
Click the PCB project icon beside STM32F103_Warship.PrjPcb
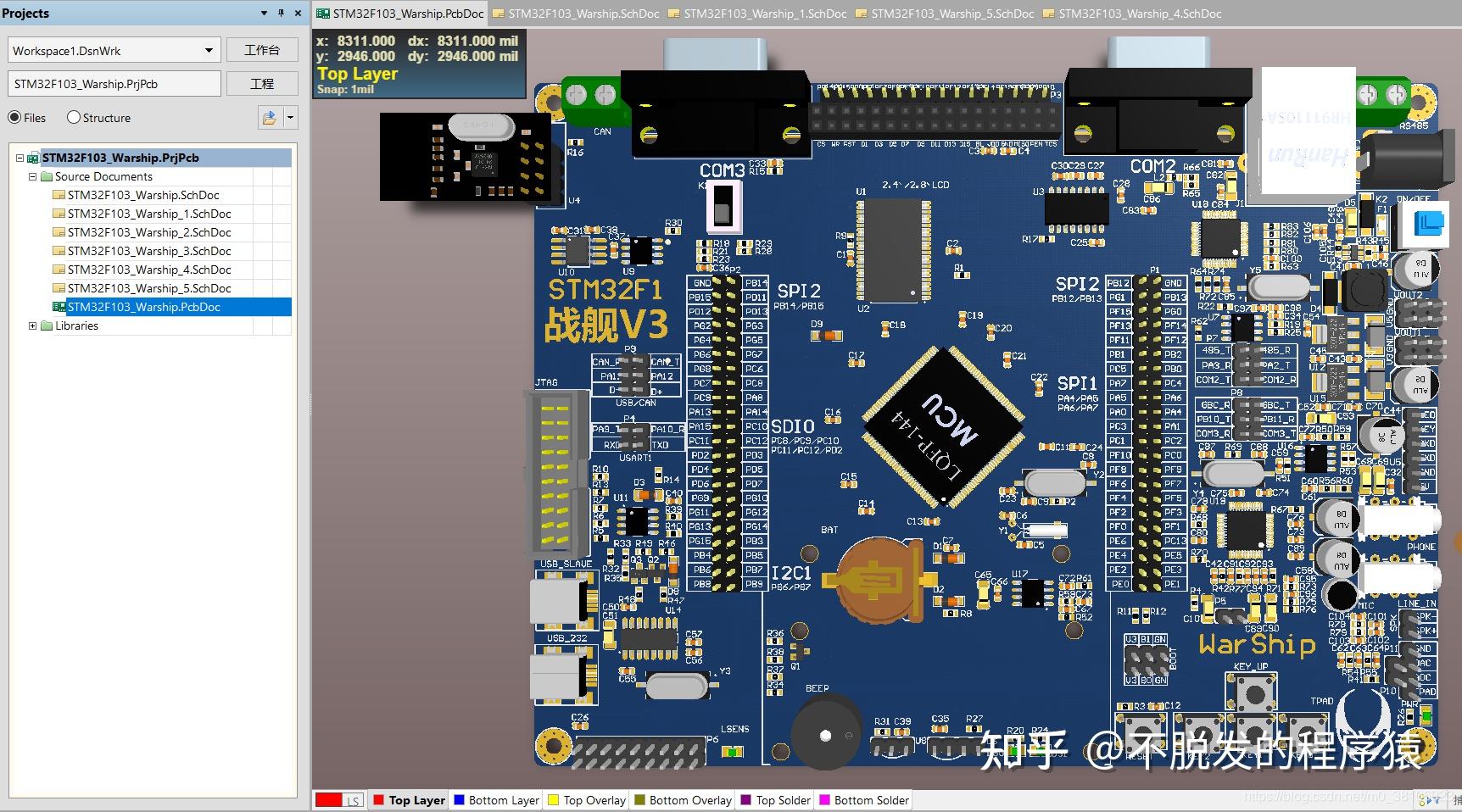coord(31,158)
